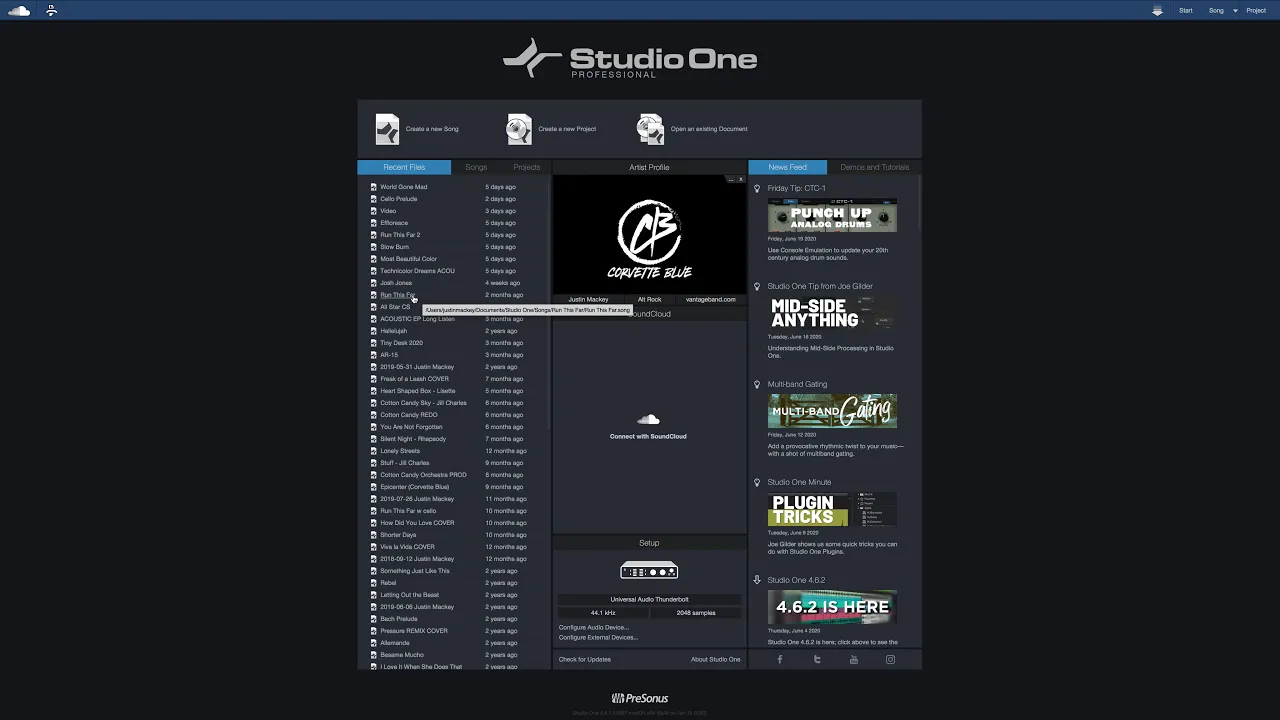Open the Plugin Tricks thumbnail
This screenshot has height=720, width=1280.
pos(832,510)
